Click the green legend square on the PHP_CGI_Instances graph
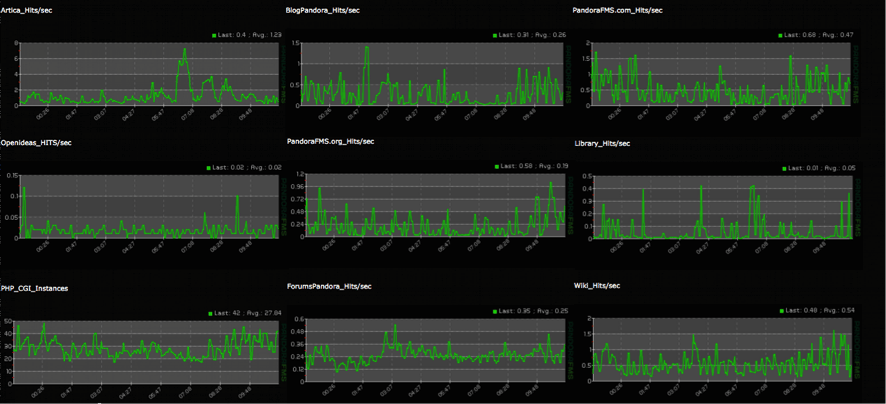The width and height of the screenshot is (886, 404). [x=210, y=313]
